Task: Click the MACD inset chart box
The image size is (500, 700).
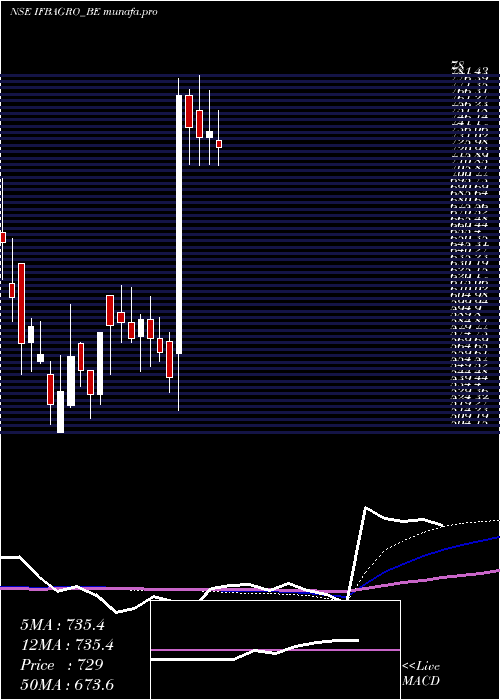Action: 275,650
